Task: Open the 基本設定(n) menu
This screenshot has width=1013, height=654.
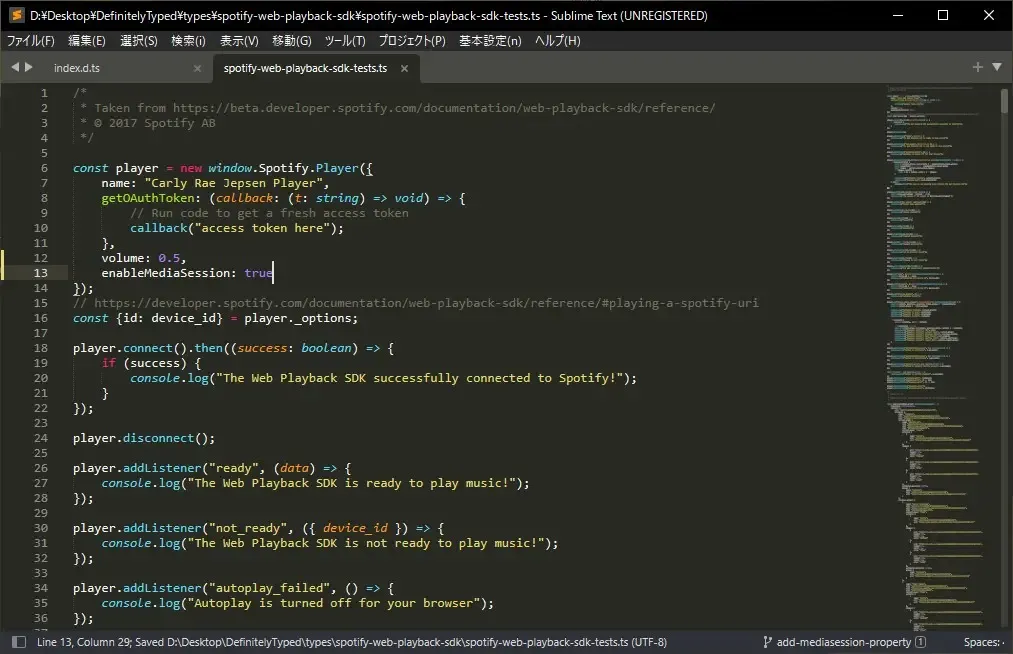Action: pyautogui.click(x=490, y=41)
